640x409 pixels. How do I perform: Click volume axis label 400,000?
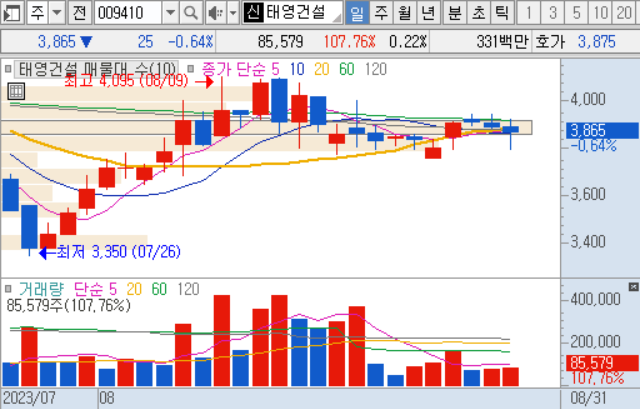click(595, 299)
